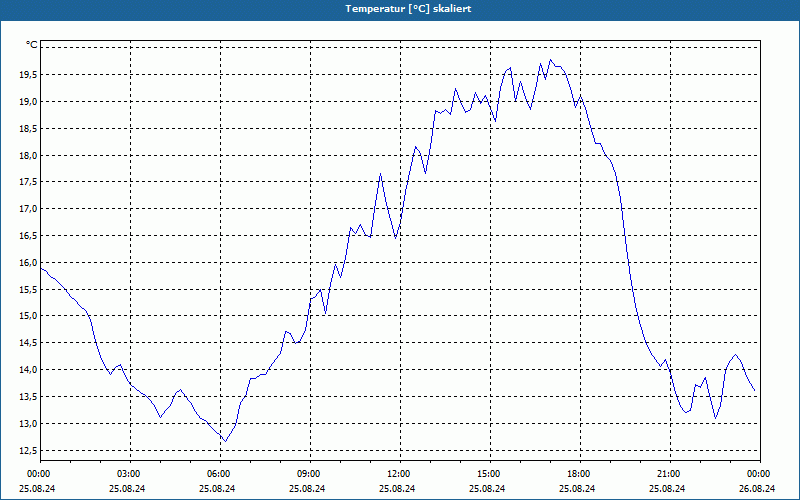Select the 13,5 y-axis value
Image resolution: width=800 pixels, height=500 pixels.
tap(28, 396)
